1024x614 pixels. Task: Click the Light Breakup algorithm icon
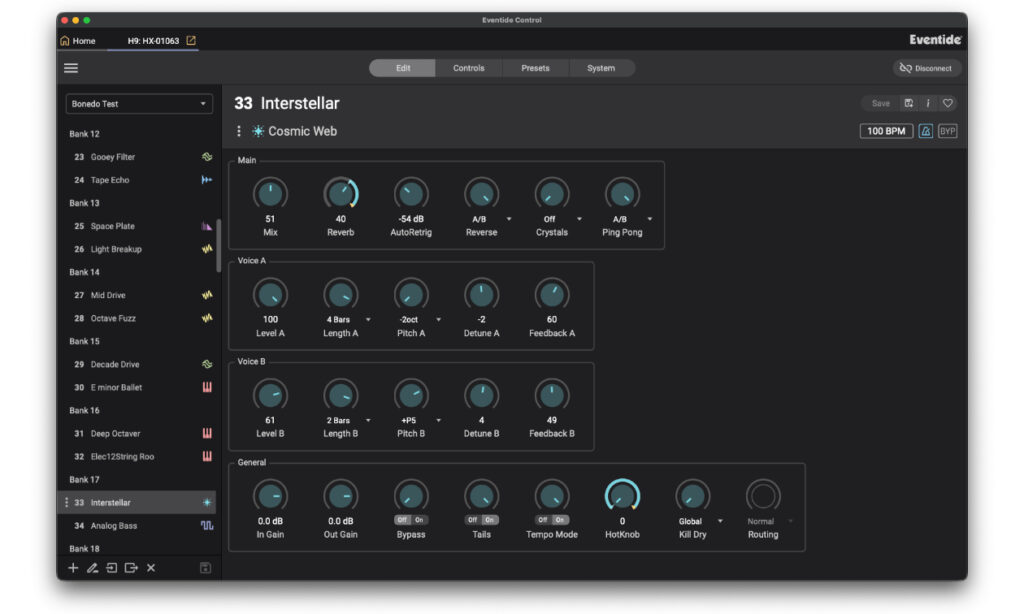click(x=207, y=249)
